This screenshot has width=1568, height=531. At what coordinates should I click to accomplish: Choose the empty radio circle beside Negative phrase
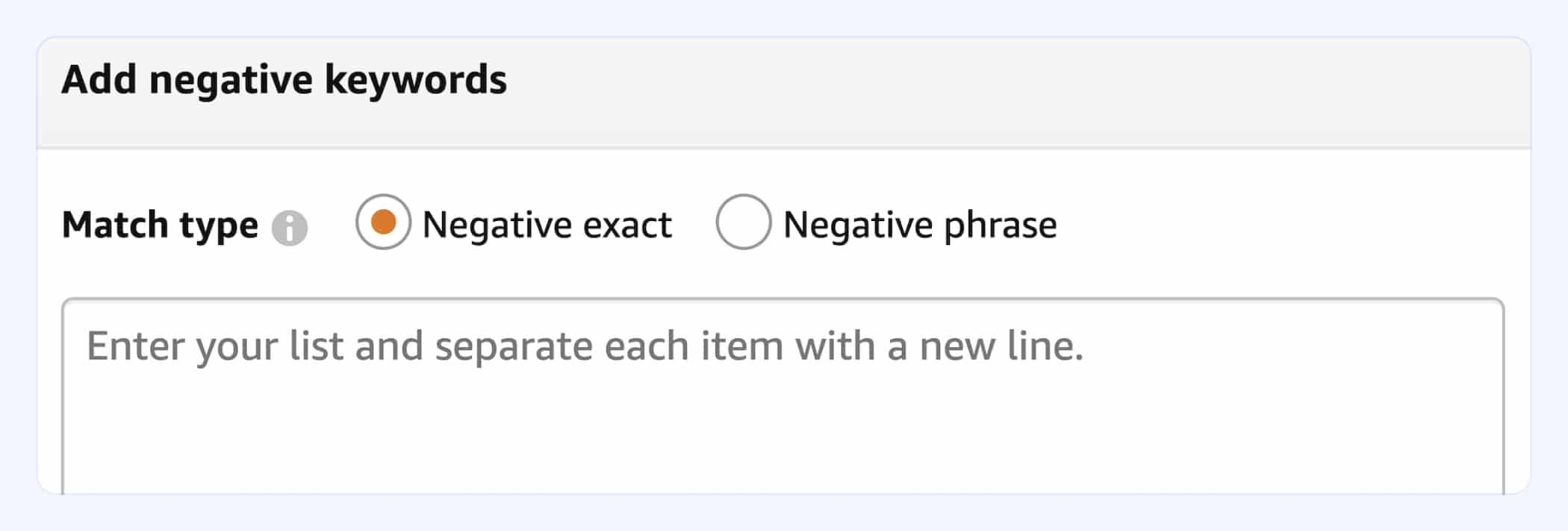tap(743, 222)
